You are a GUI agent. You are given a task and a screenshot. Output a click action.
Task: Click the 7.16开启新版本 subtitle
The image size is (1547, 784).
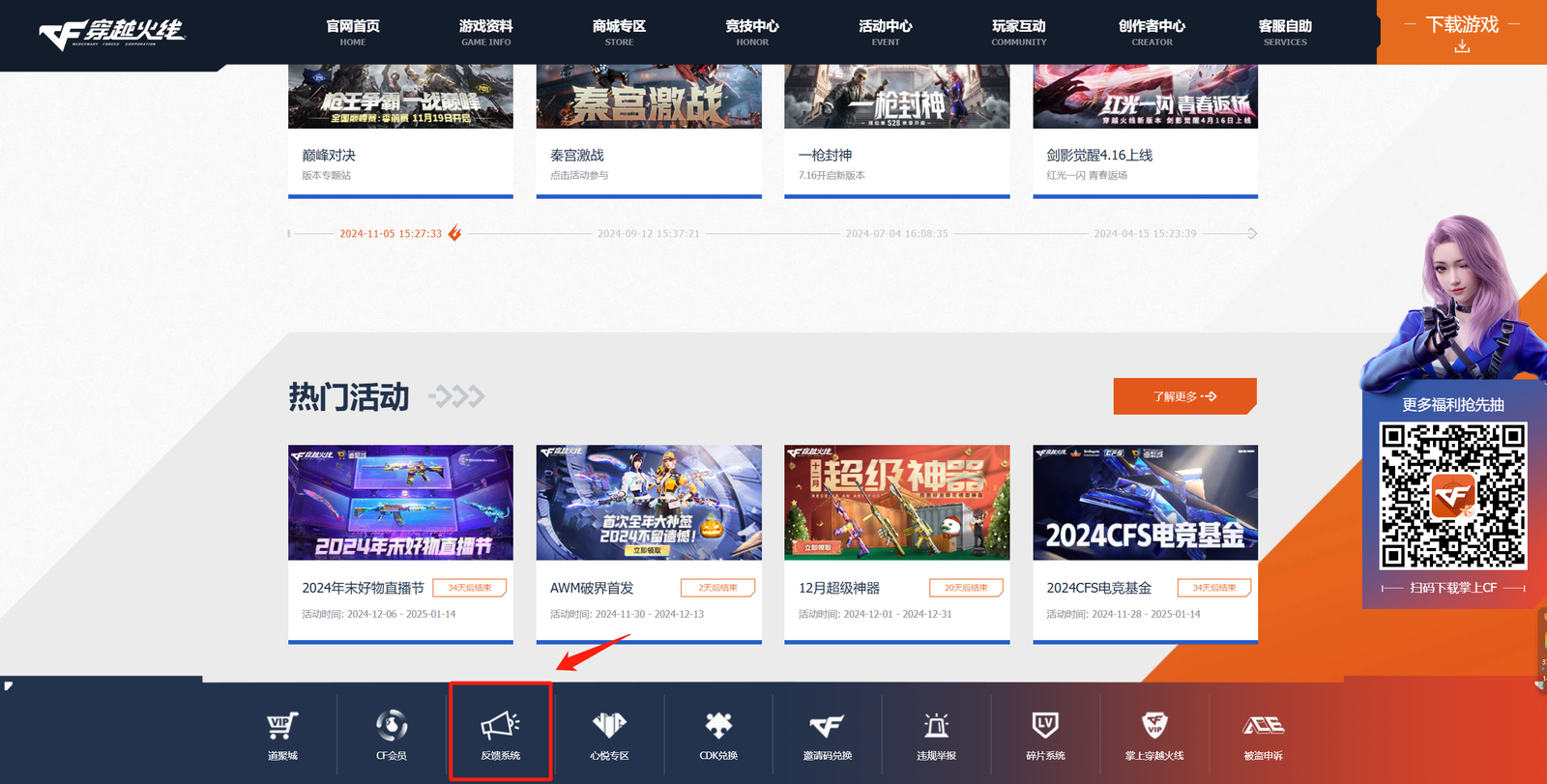pos(832,176)
